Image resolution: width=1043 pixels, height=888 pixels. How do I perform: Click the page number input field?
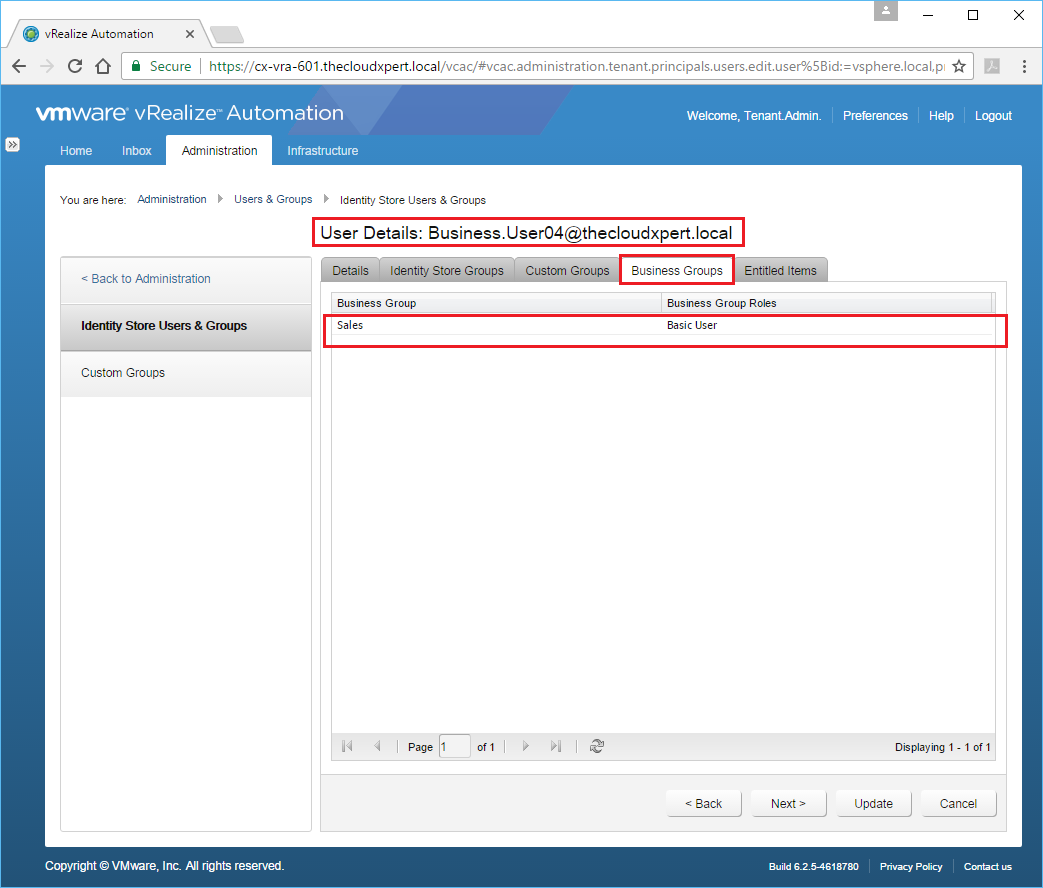point(454,747)
